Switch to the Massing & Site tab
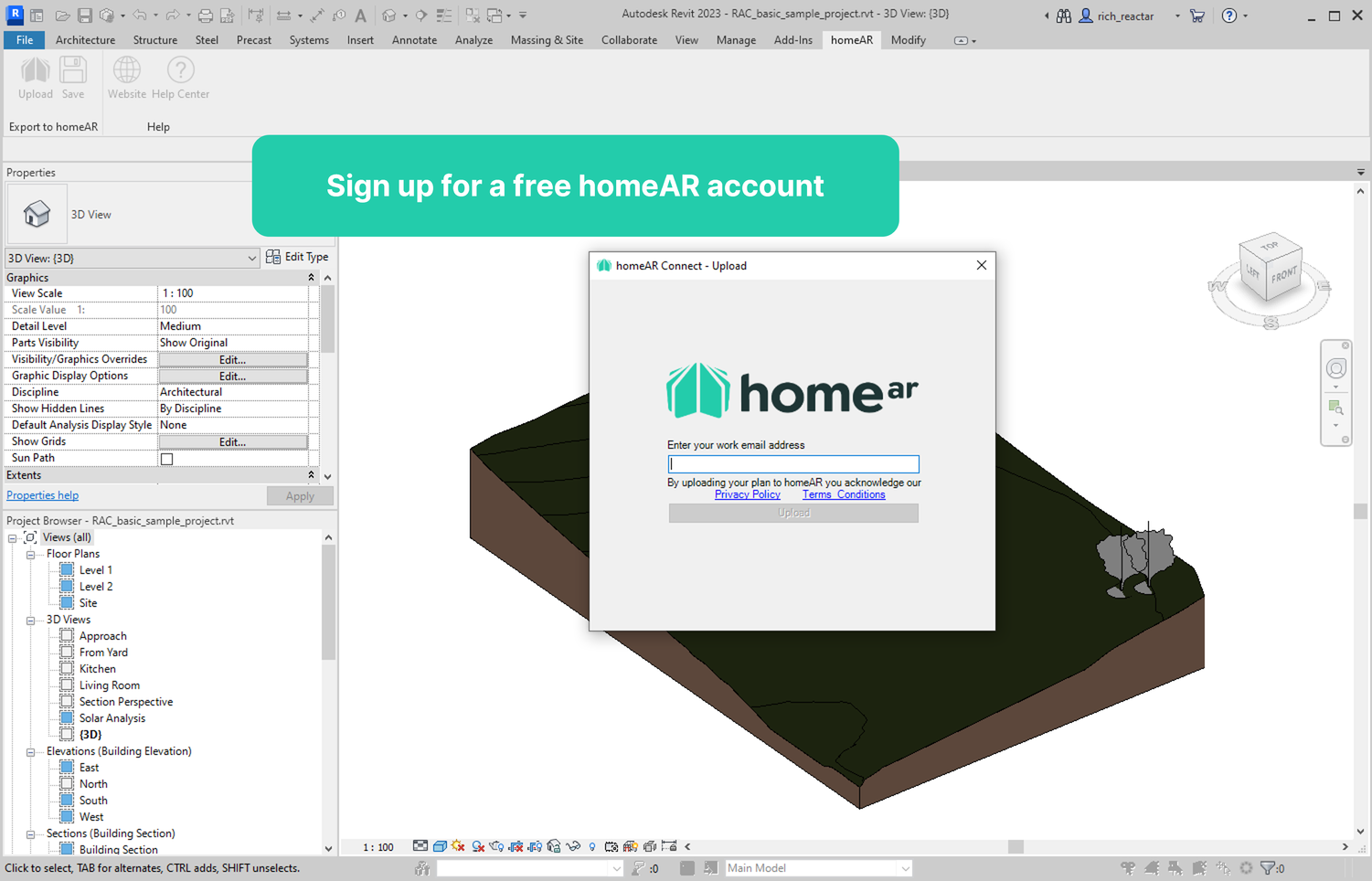Image resolution: width=1372 pixels, height=881 pixels. [547, 40]
